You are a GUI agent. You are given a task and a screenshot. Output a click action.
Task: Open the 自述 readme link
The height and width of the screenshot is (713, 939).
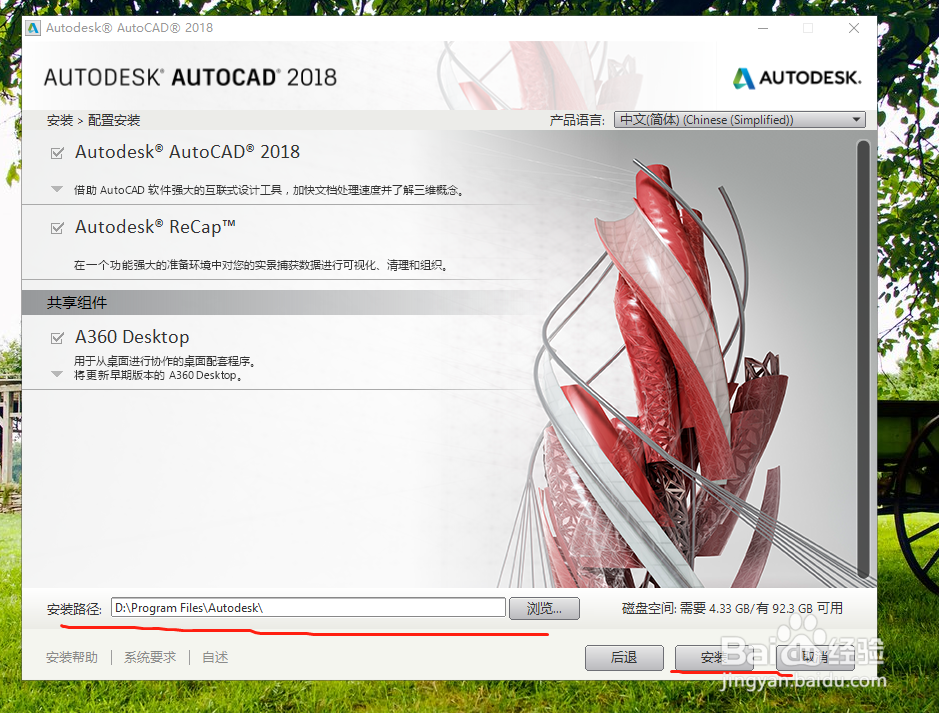pyautogui.click(x=215, y=657)
